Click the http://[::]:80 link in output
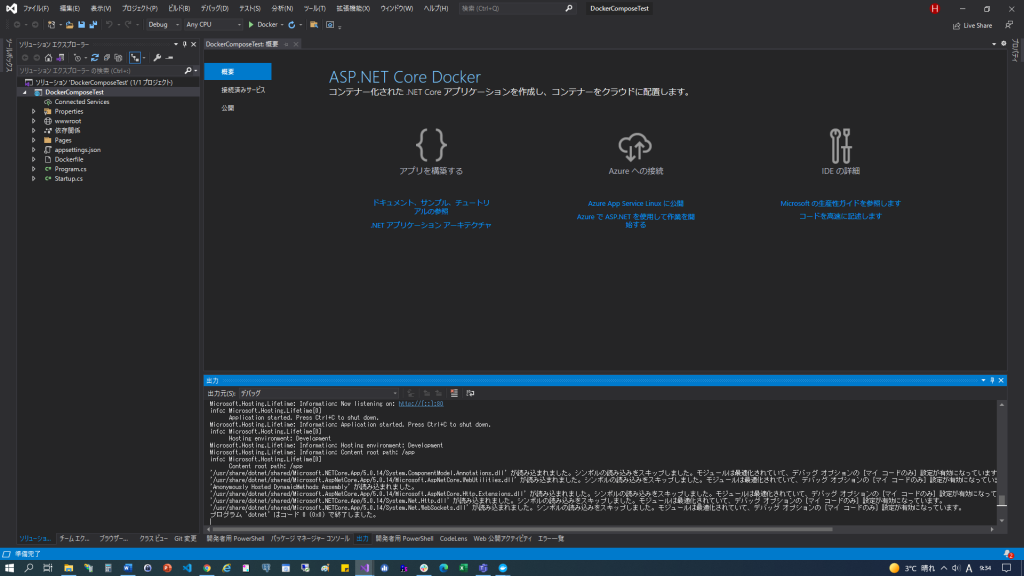The image size is (1024, 576). point(421,404)
